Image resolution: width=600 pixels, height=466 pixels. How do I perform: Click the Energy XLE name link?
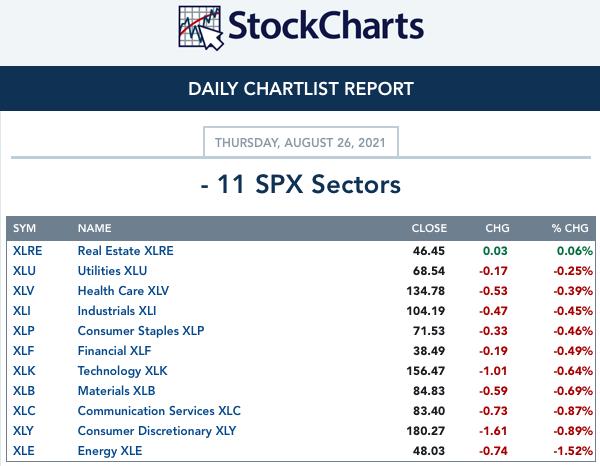[110, 451]
